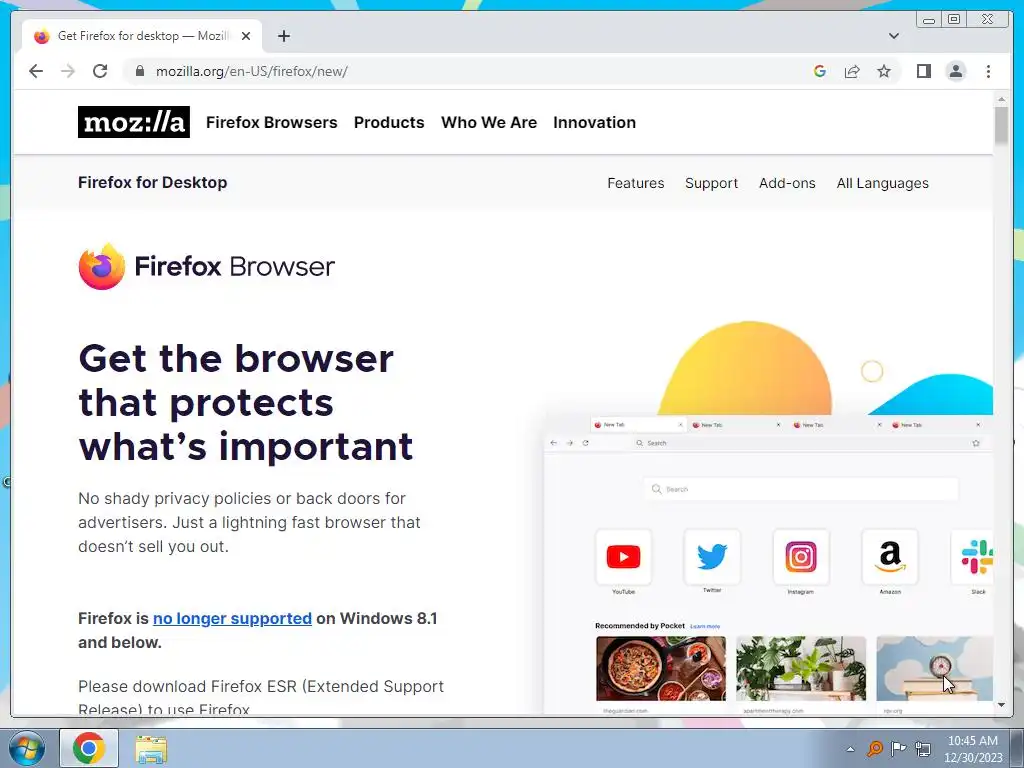Screen dimensions: 1024x768
Task: Click the page scrollbar up arrow
Action: point(1001,99)
